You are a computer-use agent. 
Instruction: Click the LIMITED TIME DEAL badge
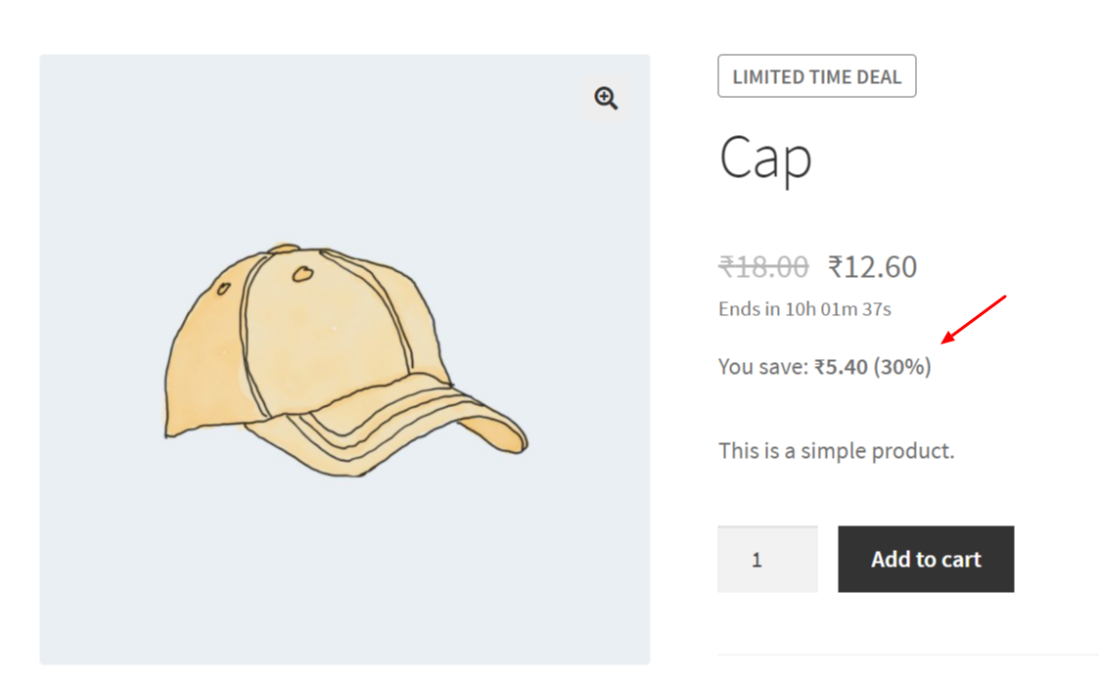(816, 75)
